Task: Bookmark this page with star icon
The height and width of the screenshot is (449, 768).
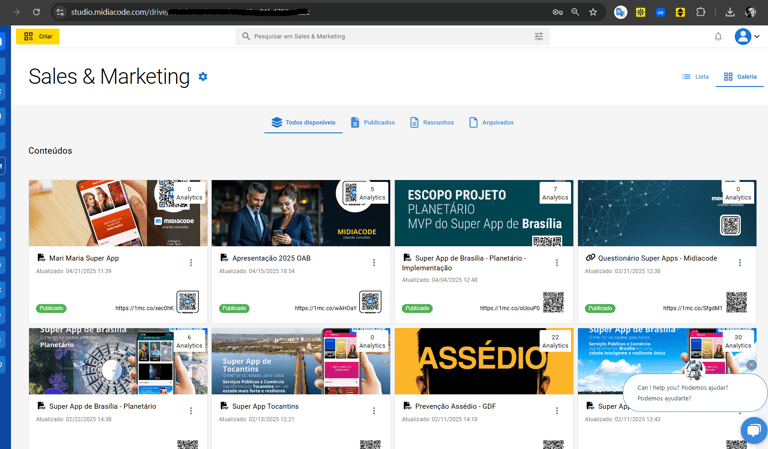Action: [593, 12]
